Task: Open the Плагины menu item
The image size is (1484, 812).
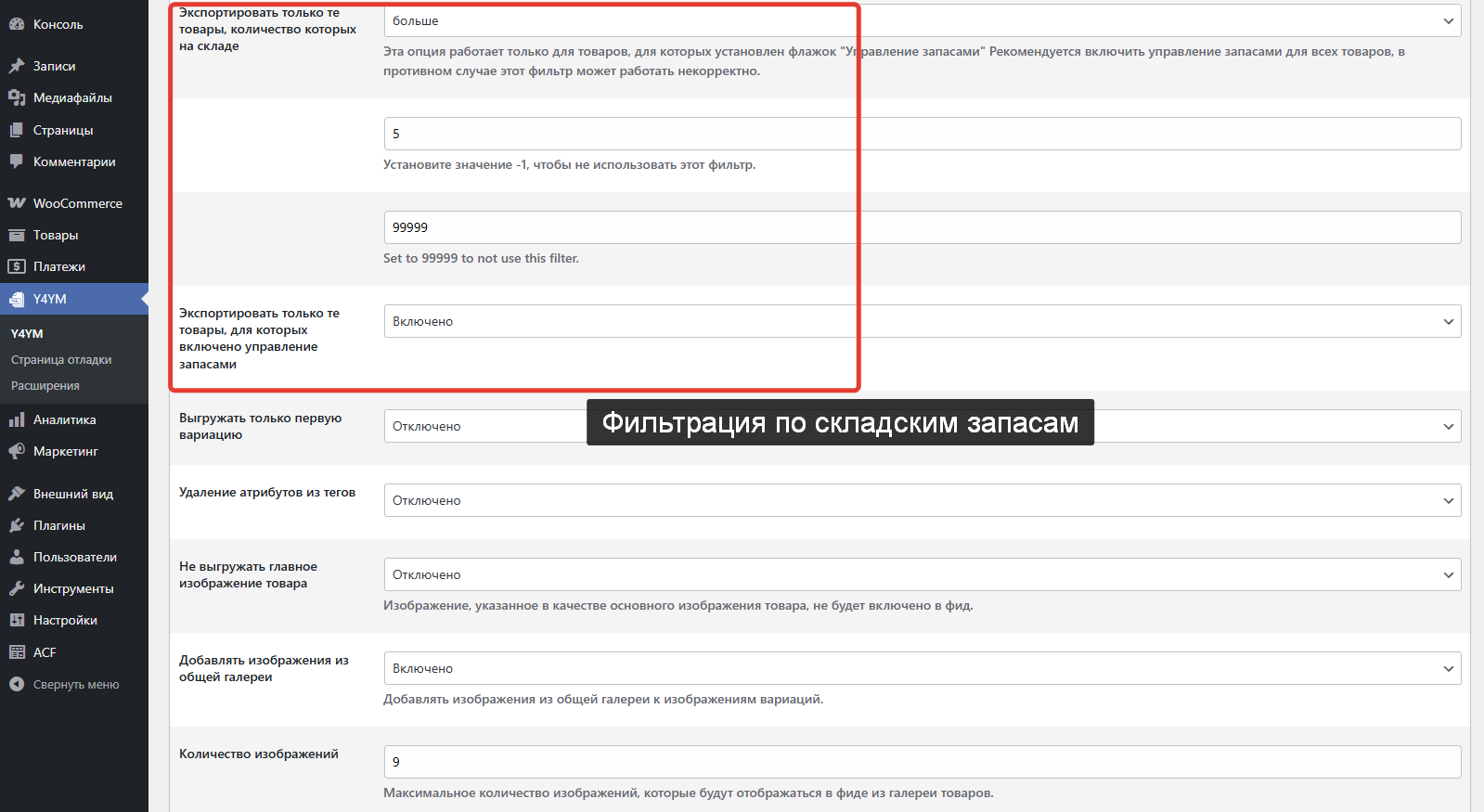Action: [59, 525]
